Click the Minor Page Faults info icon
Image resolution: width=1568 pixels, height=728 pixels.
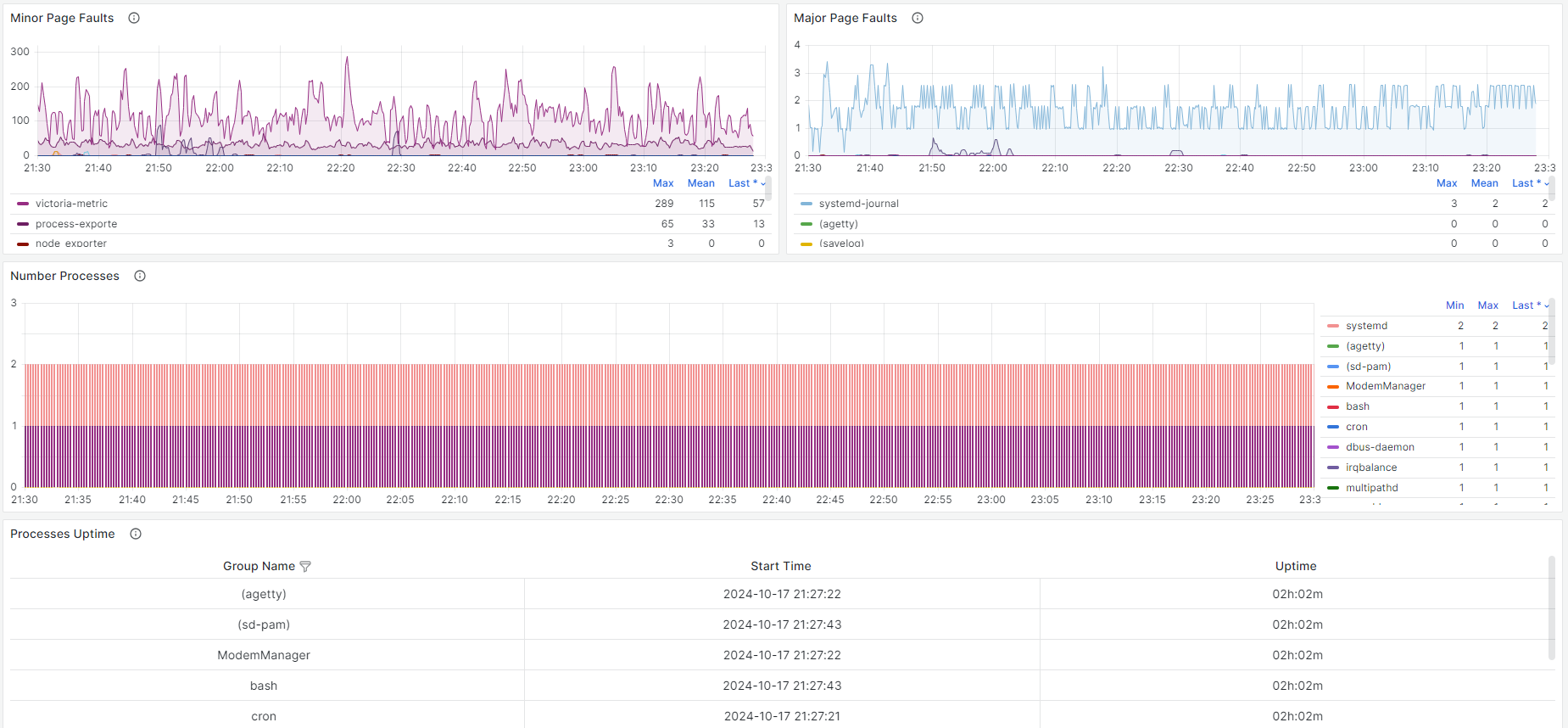click(x=134, y=18)
